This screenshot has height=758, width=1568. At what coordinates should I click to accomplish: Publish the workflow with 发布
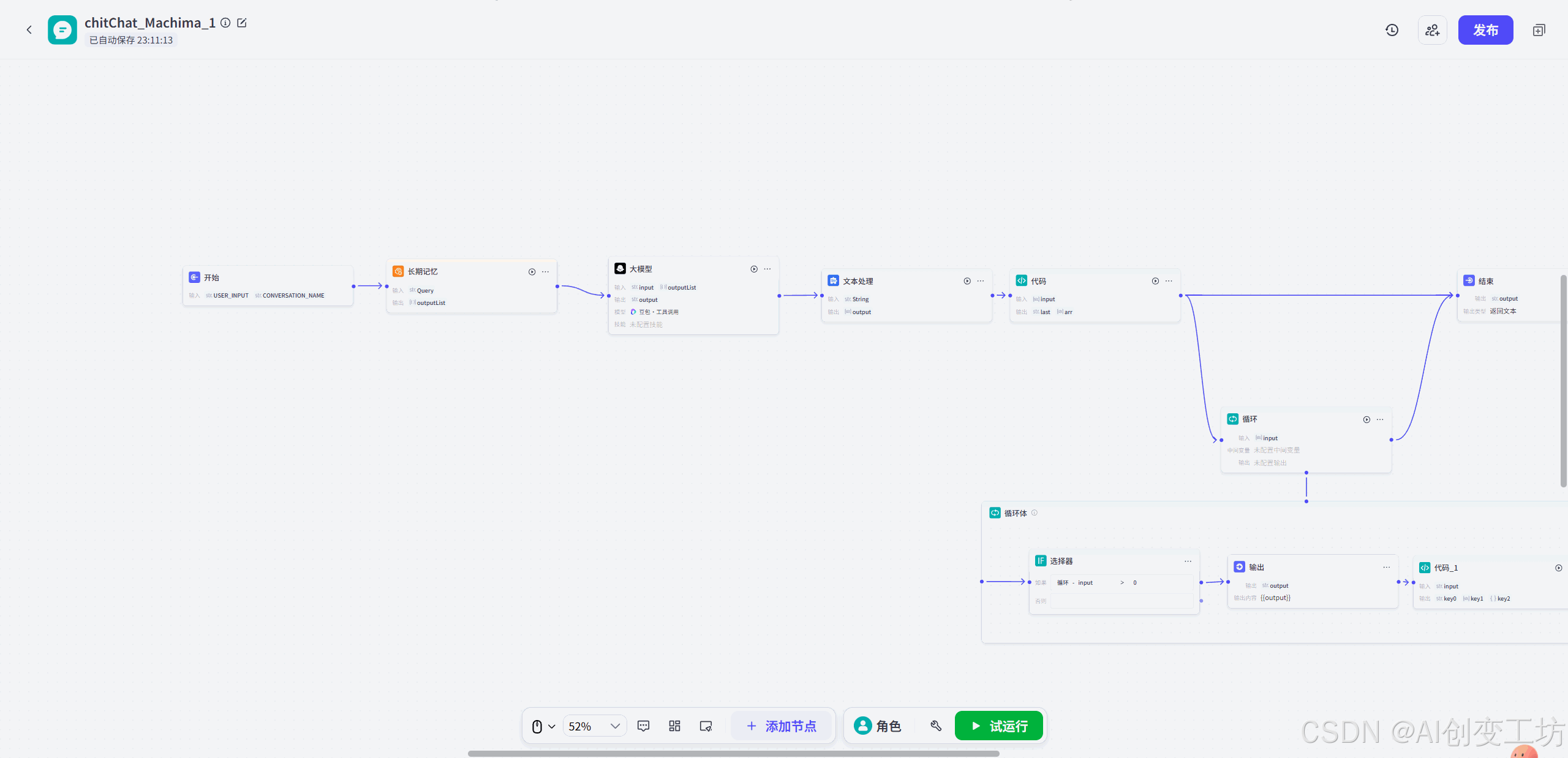[x=1485, y=30]
